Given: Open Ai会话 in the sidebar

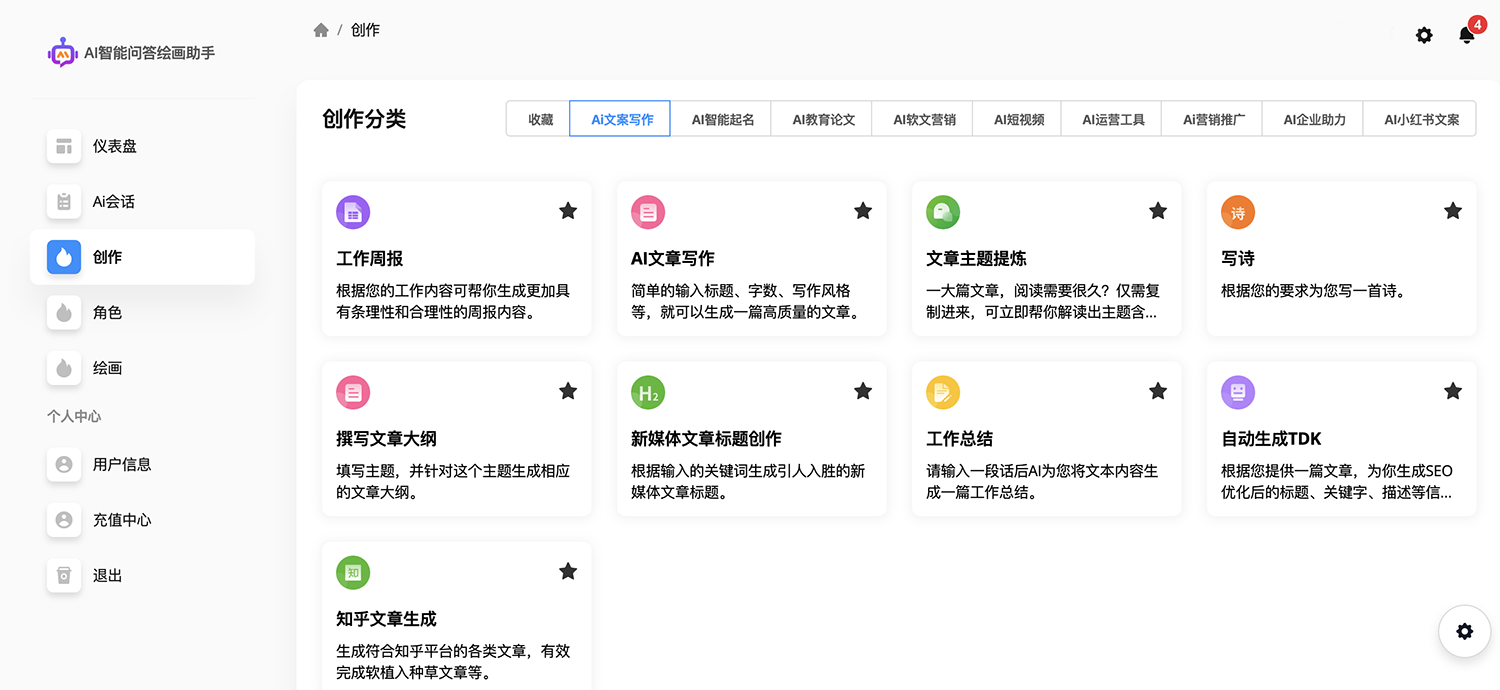Looking at the screenshot, I should pyautogui.click(x=113, y=201).
